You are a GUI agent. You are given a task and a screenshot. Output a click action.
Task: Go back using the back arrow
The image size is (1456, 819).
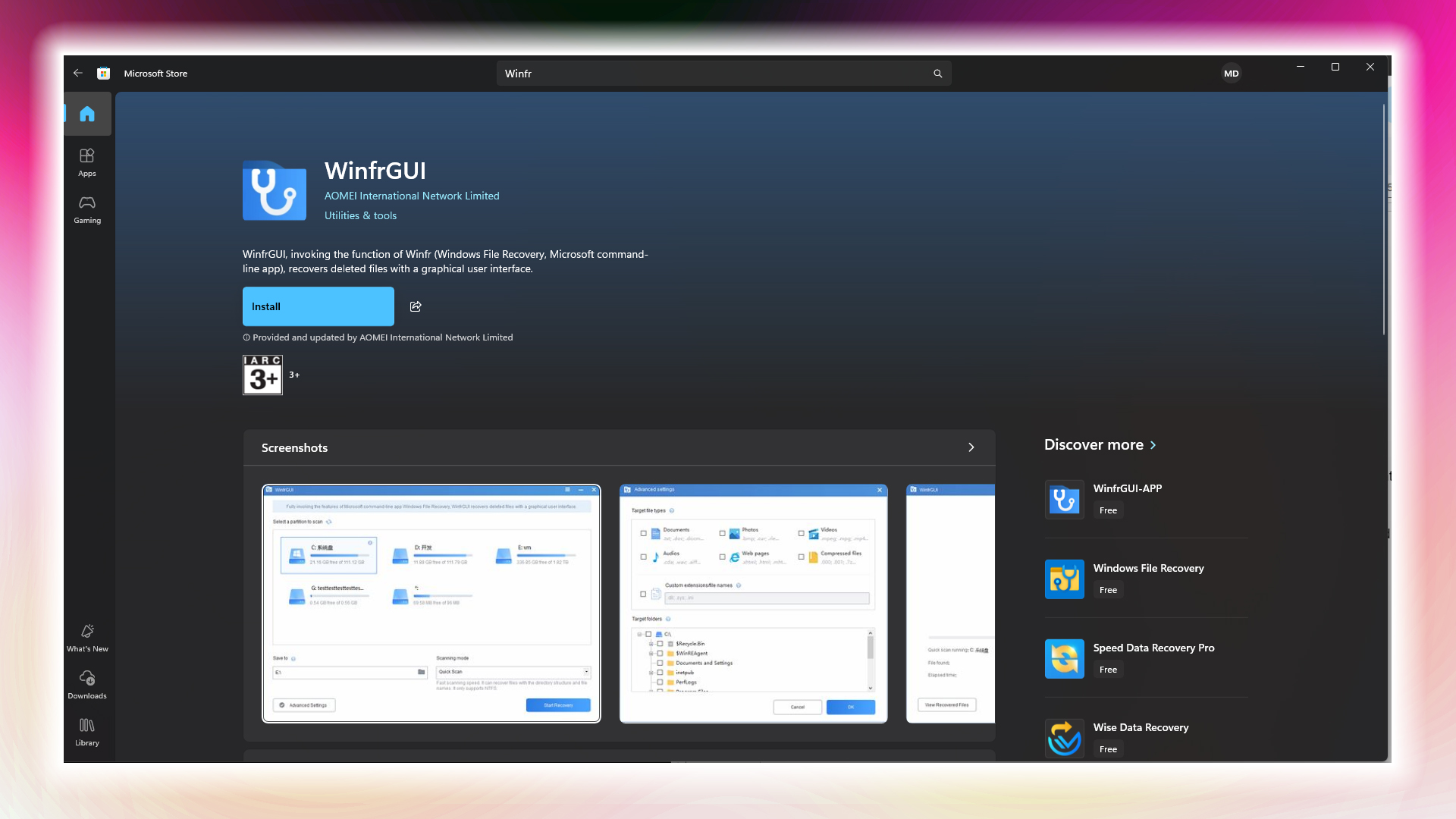[x=78, y=74]
